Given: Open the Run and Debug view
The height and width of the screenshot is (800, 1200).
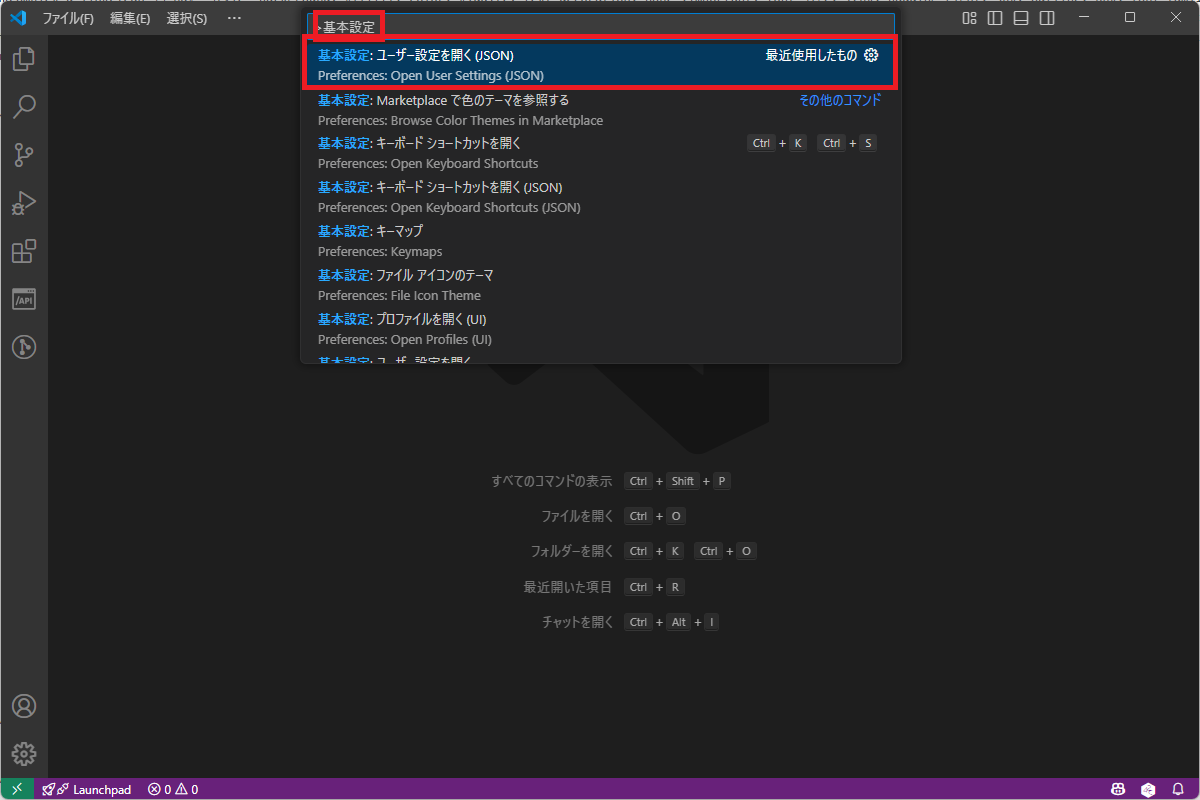Looking at the screenshot, I should tap(23, 203).
